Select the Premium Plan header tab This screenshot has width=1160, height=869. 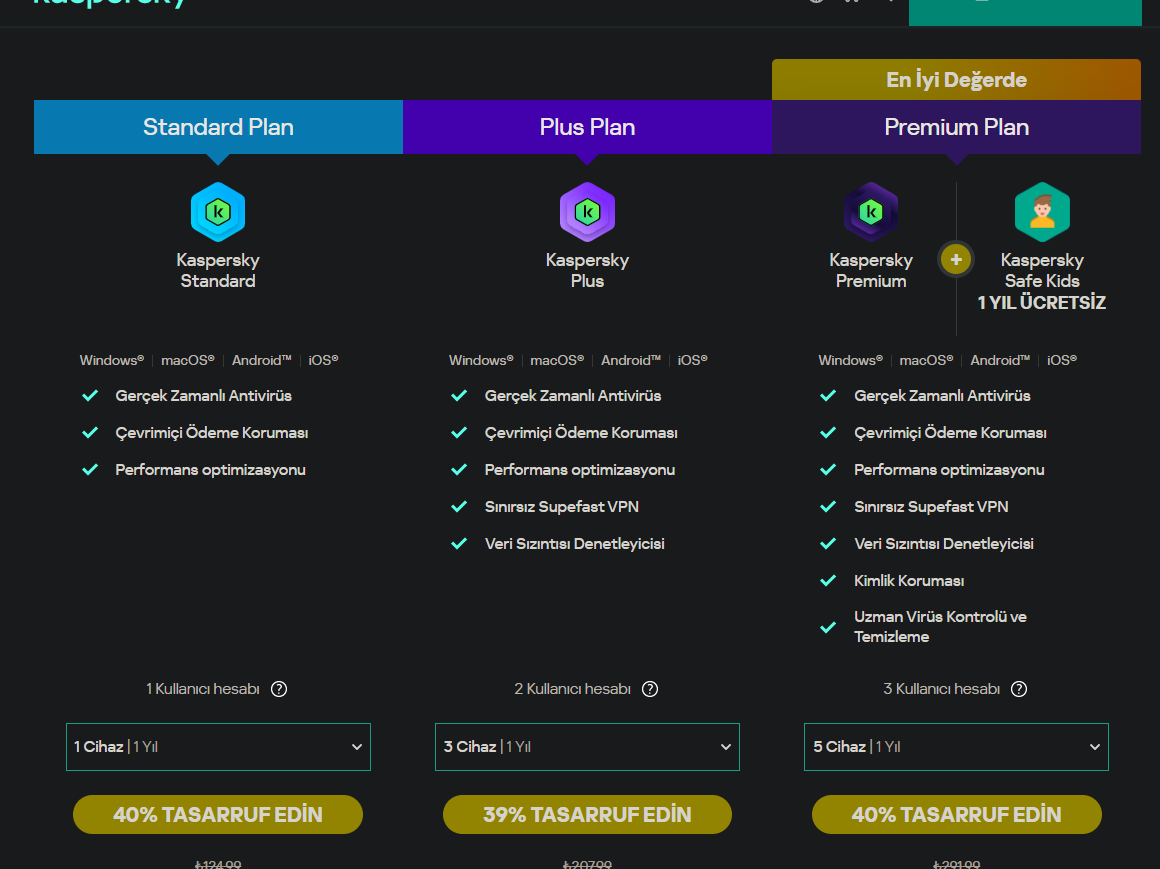(956, 127)
